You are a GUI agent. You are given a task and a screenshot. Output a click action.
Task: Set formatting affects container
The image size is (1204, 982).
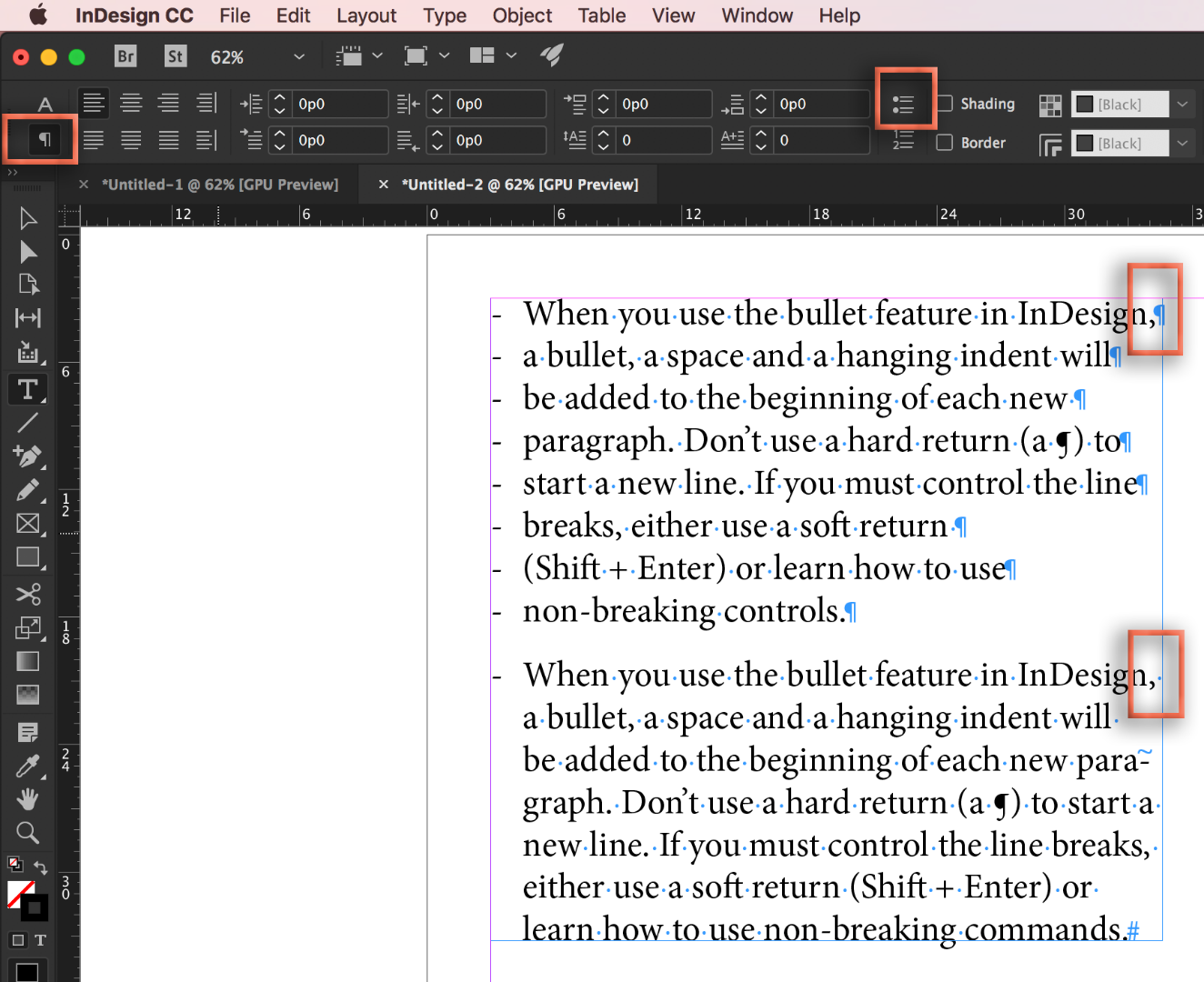pyautogui.click(x=17, y=940)
